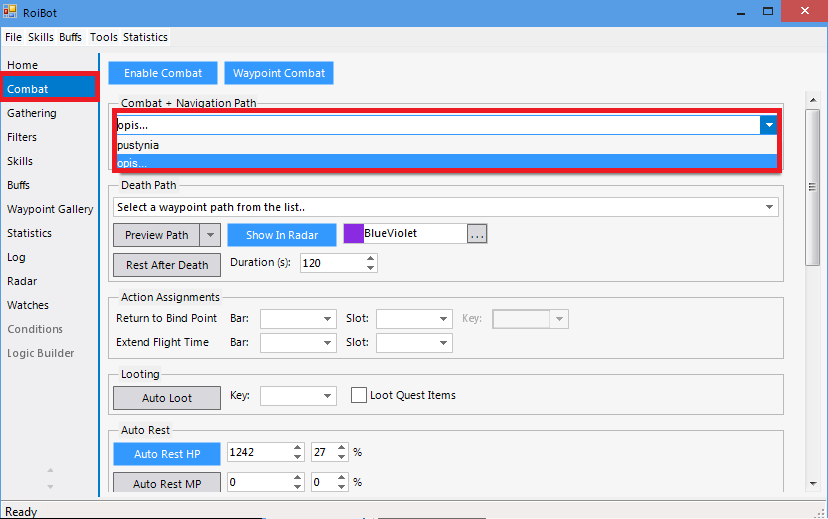Toggle Rest After Death

167,265
